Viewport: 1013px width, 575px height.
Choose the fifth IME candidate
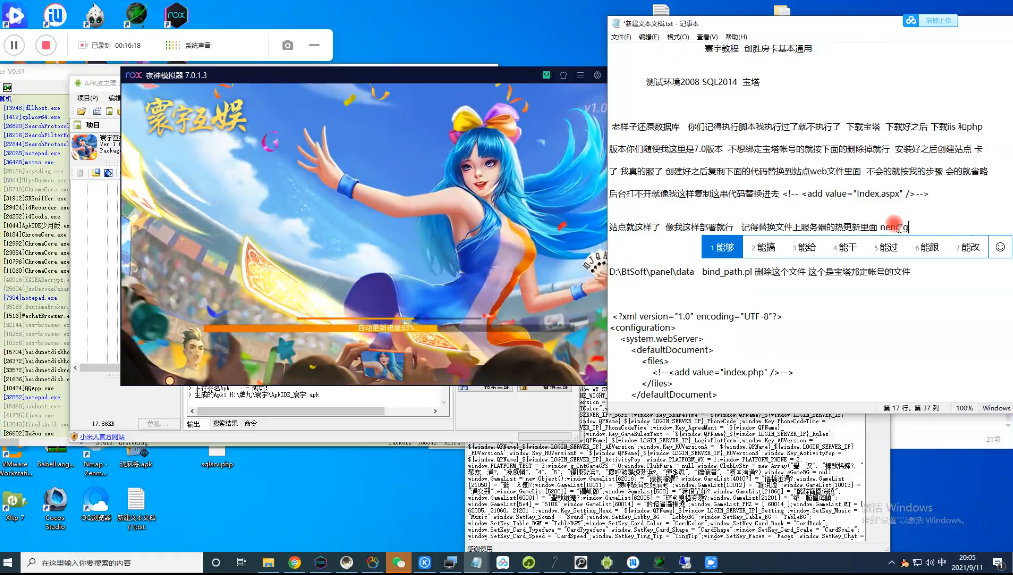[x=886, y=247]
